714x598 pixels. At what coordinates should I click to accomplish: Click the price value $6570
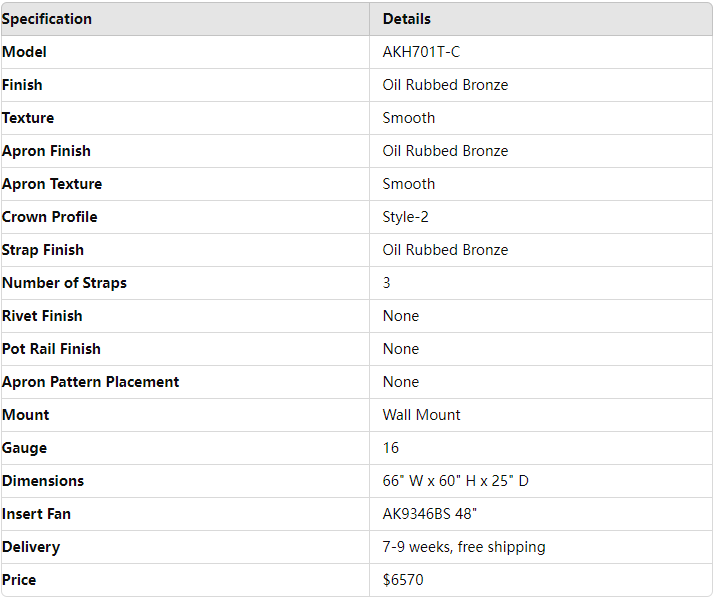tap(403, 580)
